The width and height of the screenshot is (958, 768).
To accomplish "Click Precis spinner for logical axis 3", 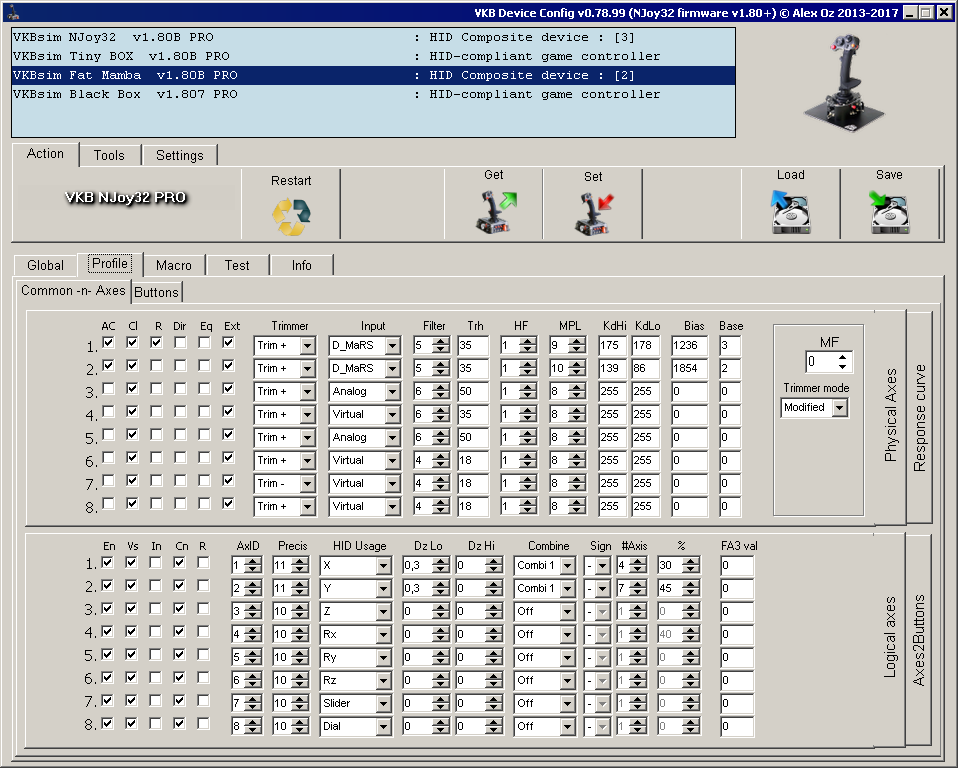I will [x=299, y=611].
